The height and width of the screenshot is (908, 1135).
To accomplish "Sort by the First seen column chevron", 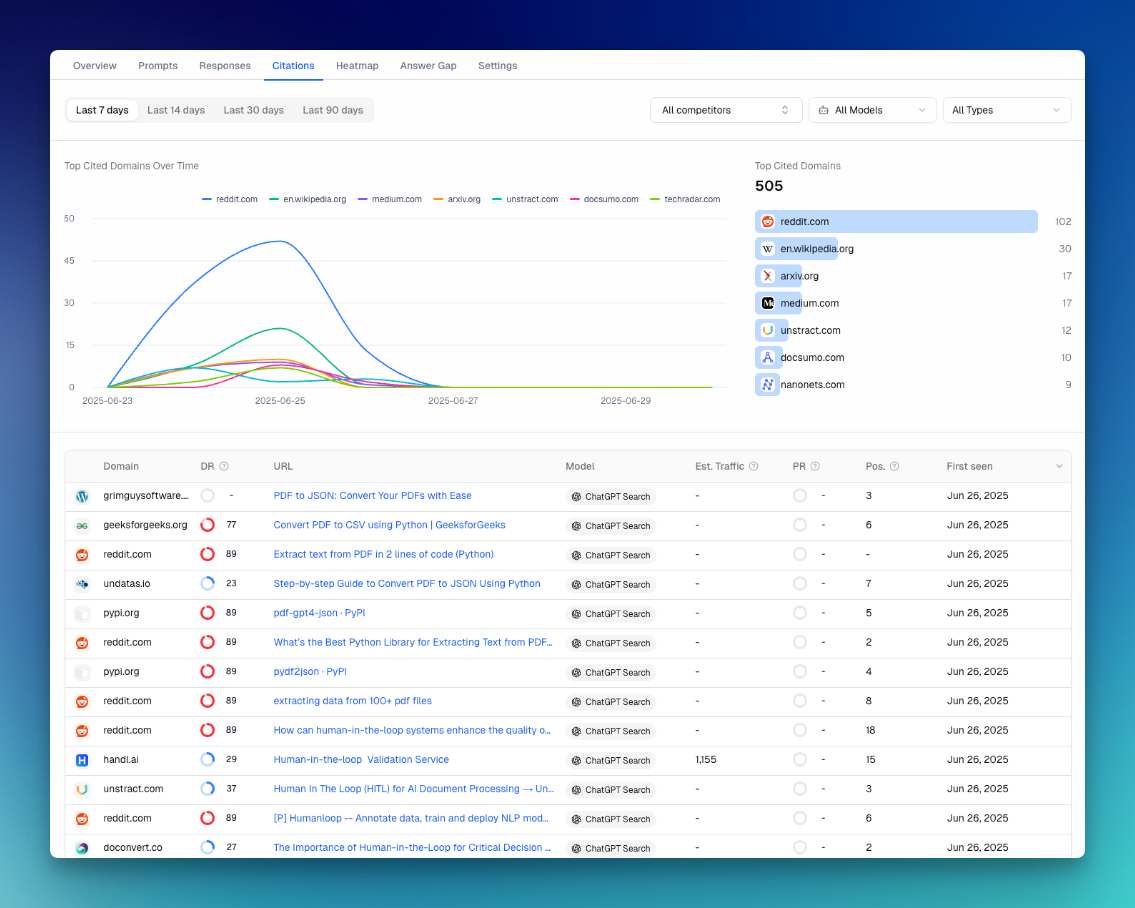I will [1059, 466].
